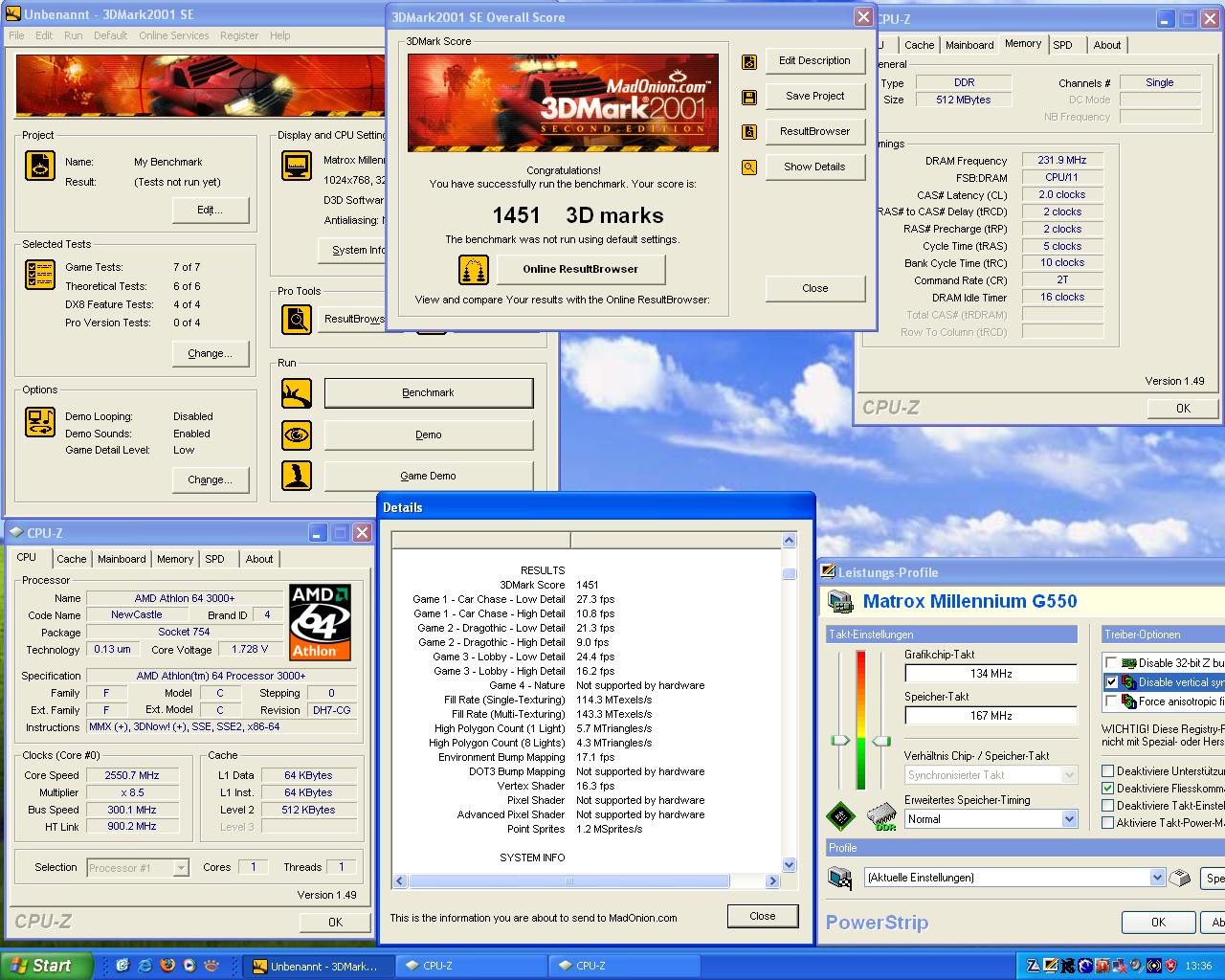Enable Force anisotropic filtering option

click(x=1110, y=702)
